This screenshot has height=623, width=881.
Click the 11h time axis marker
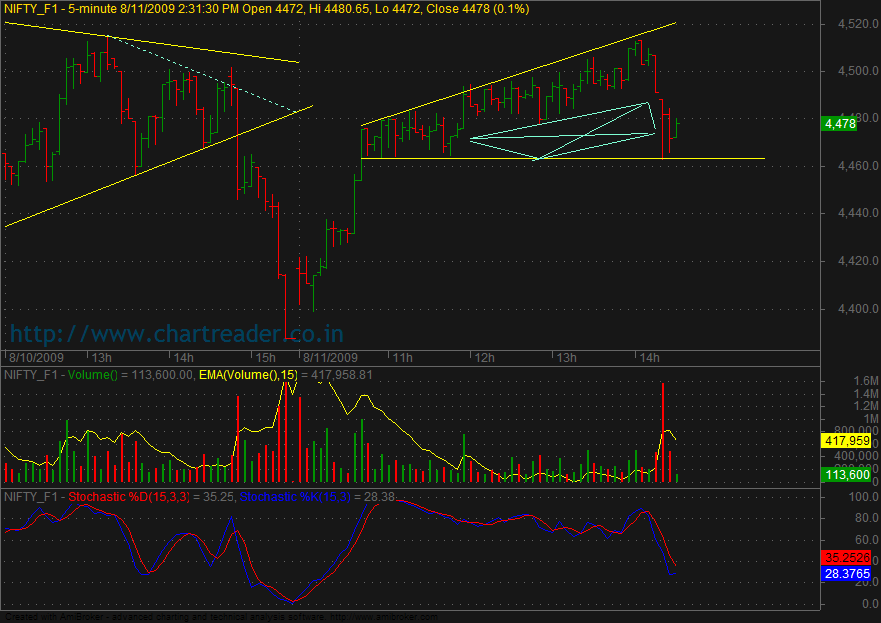(x=403, y=357)
